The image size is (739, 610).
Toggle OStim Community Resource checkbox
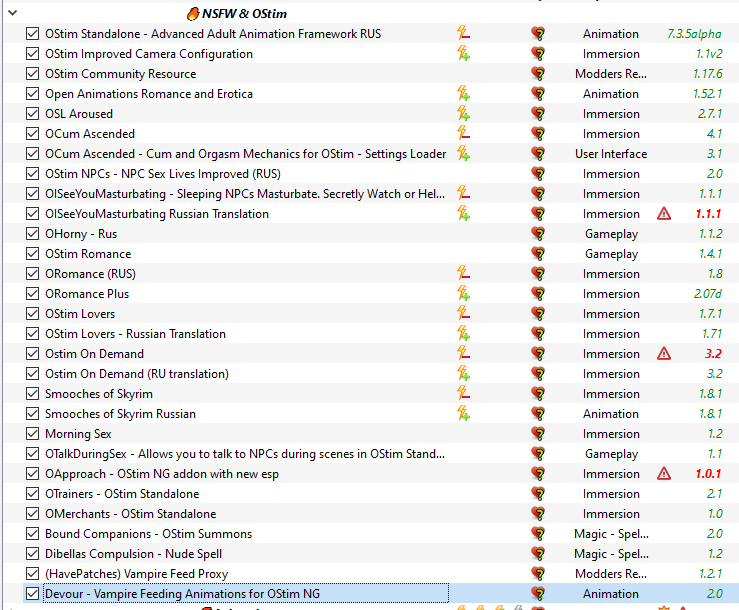point(33,74)
